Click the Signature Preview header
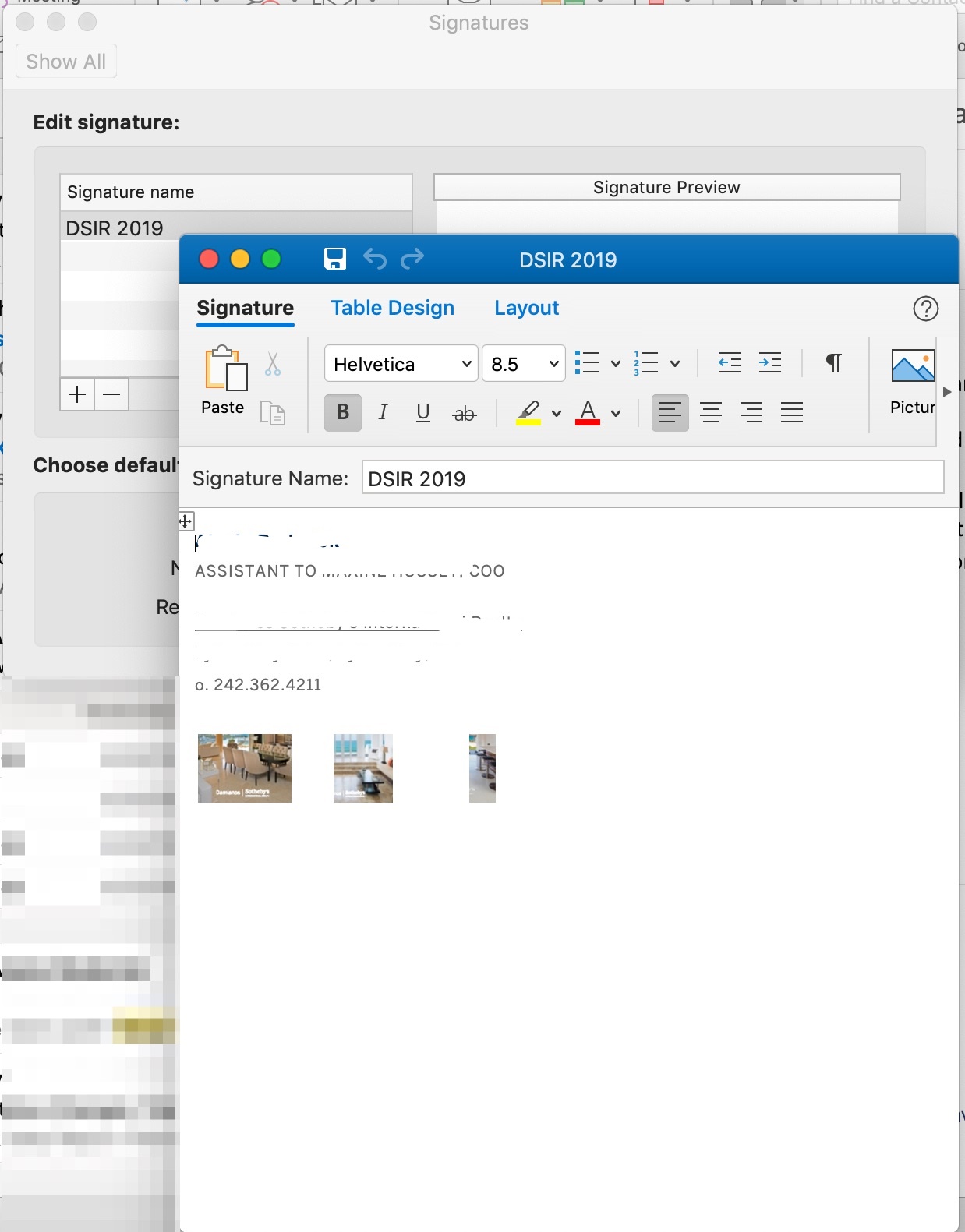This screenshot has height=1232, width=965. [x=667, y=187]
